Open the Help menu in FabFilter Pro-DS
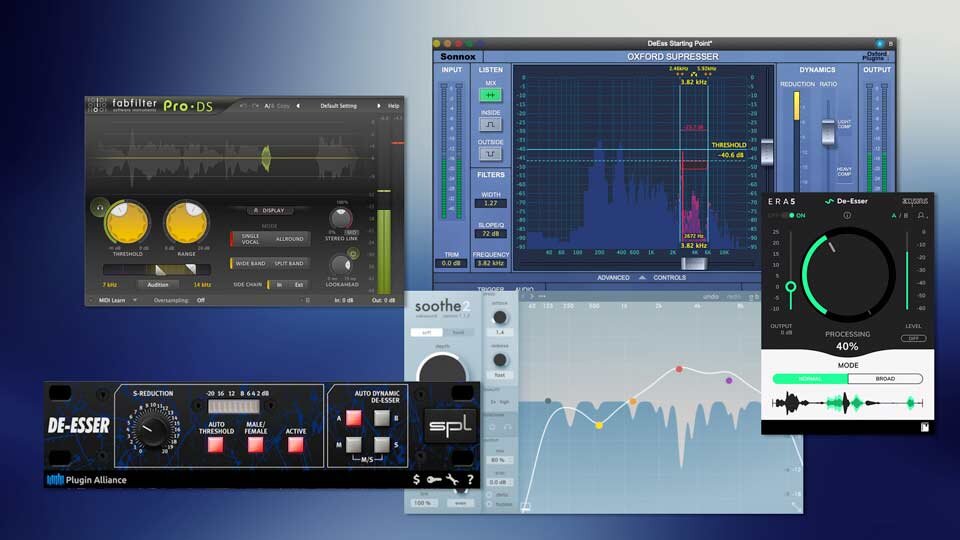The height and width of the screenshot is (540, 960). pyautogui.click(x=393, y=105)
